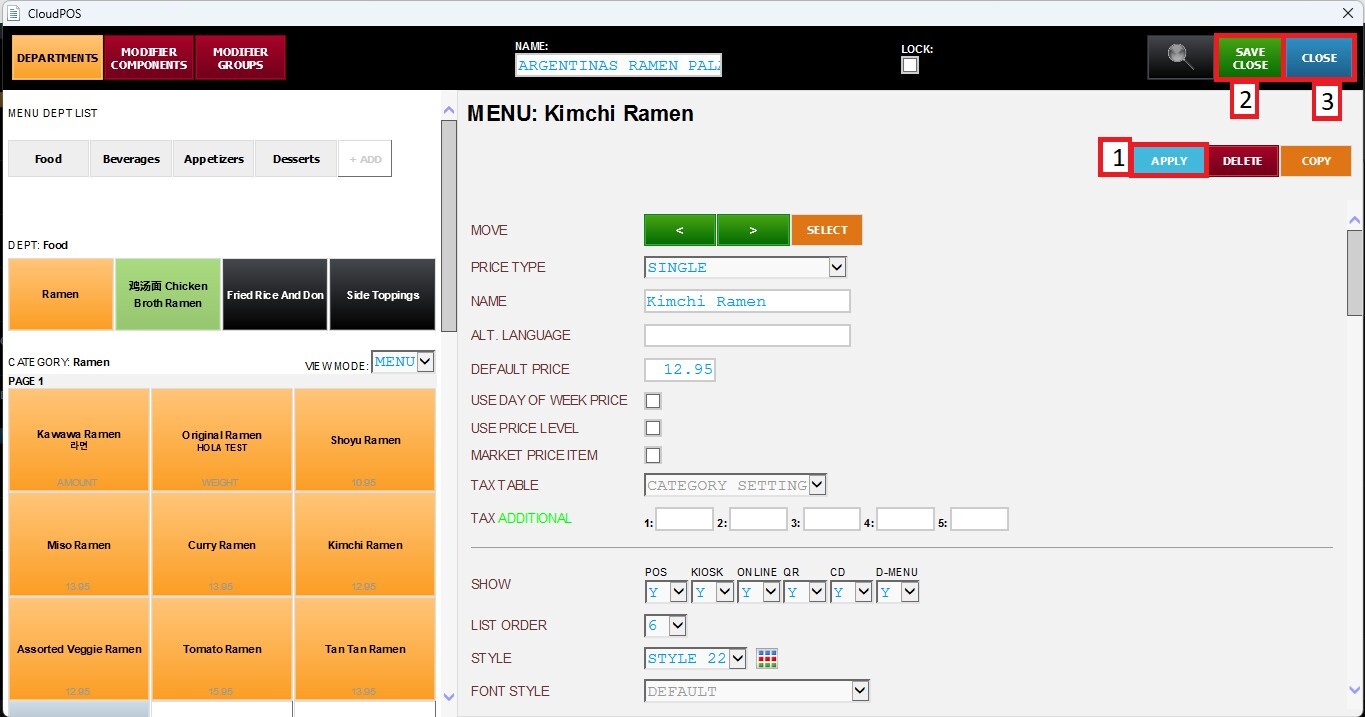Change the POS show dropdown
The height and width of the screenshot is (717, 1365).
coord(666,592)
